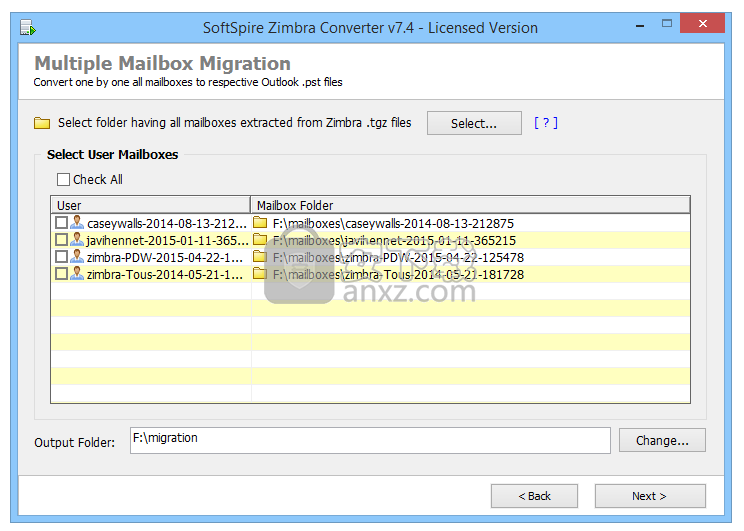744x531 pixels.
Task: Close the Zimbra Converter window
Action: pos(703,23)
